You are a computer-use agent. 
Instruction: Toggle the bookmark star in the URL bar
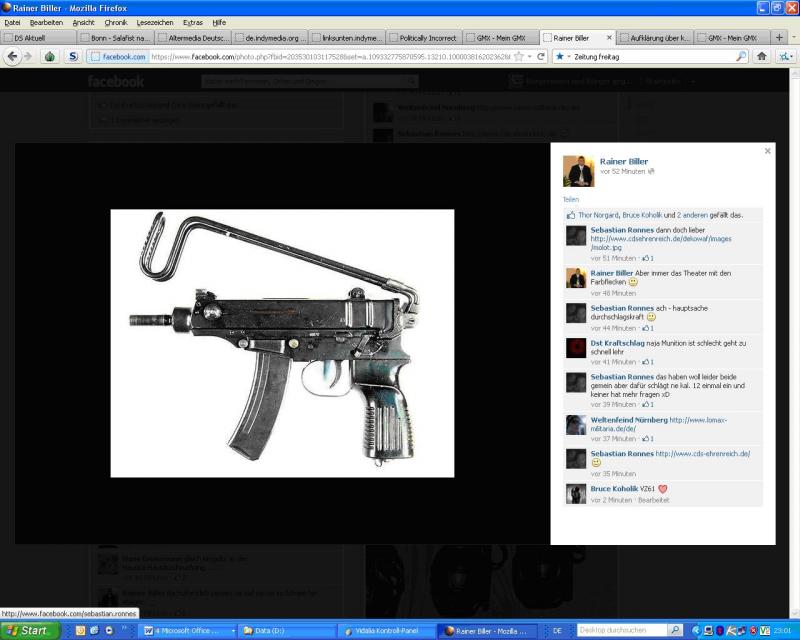pos(517,57)
